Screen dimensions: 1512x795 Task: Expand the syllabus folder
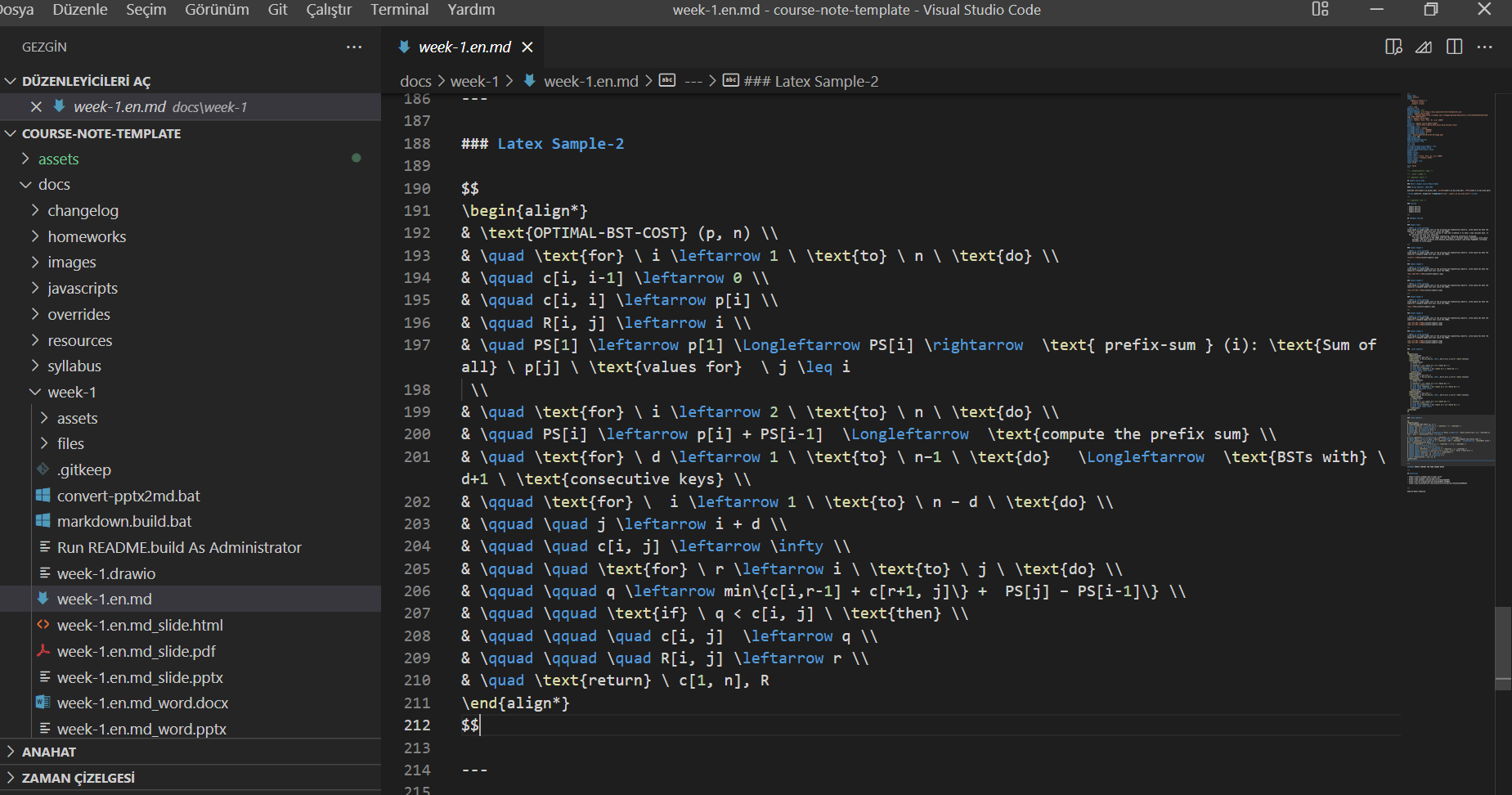[x=35, y=366]
